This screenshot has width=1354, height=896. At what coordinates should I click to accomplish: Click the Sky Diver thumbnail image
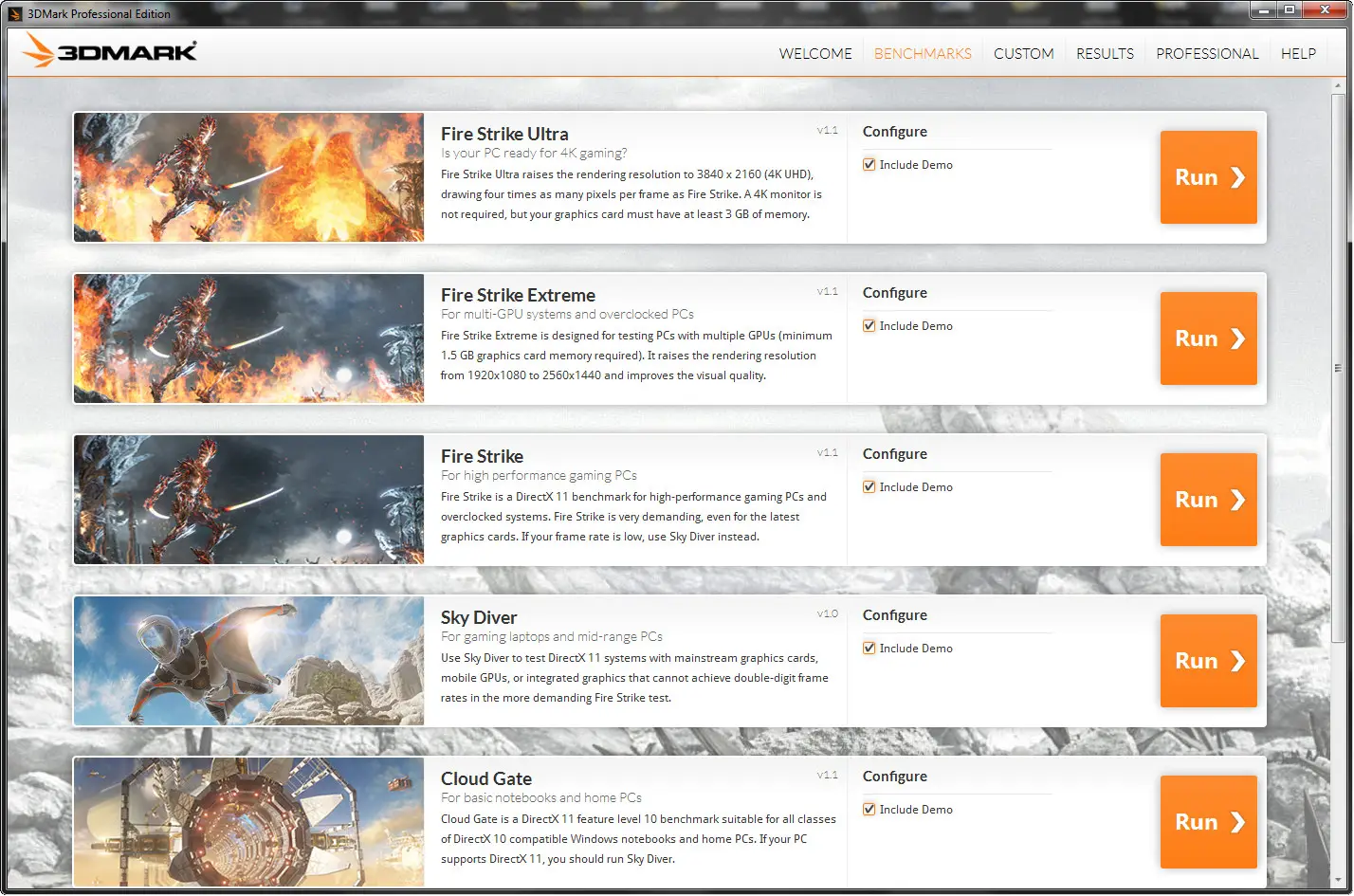248,661
